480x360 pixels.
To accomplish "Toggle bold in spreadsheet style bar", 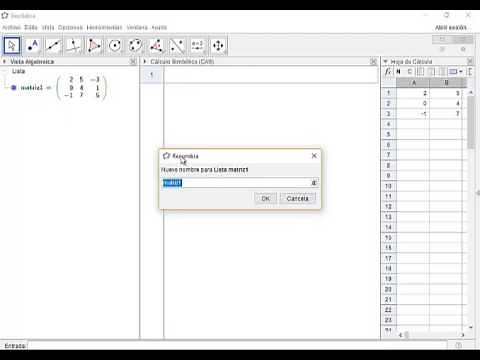I will tap(398, 72).
